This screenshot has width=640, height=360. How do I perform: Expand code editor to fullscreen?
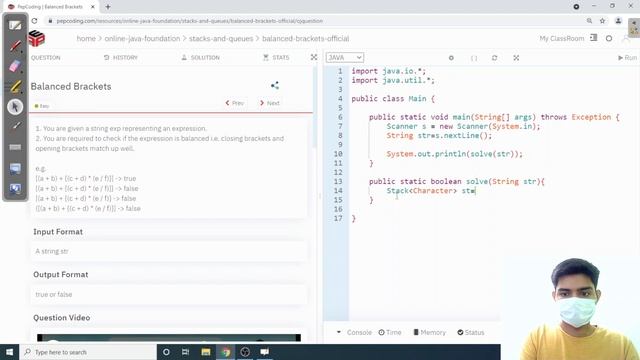coord(516,58)
